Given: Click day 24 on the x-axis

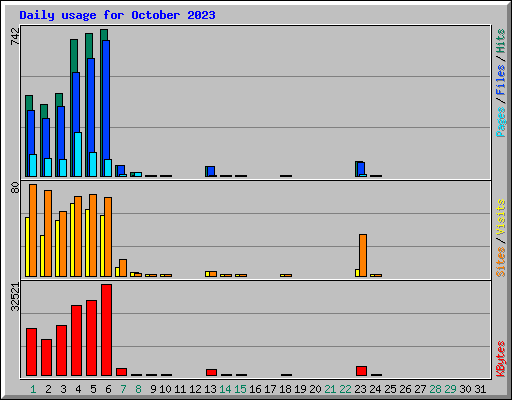Looking at the screenshot, I should 375,389.
